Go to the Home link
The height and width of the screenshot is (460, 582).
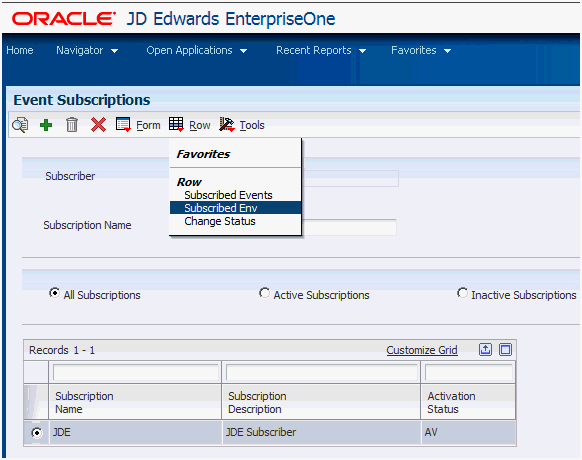[x=20, y=50]
